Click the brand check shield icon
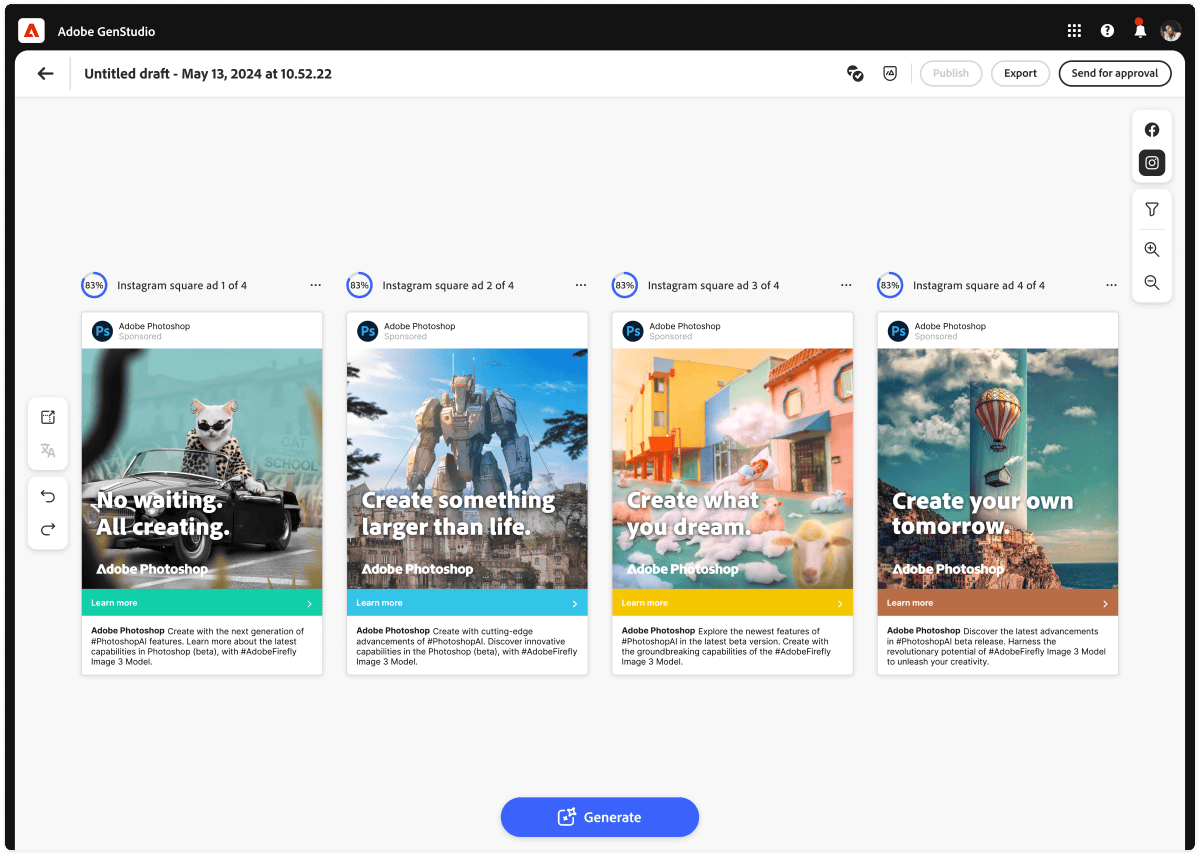 [x=890, y=73]
